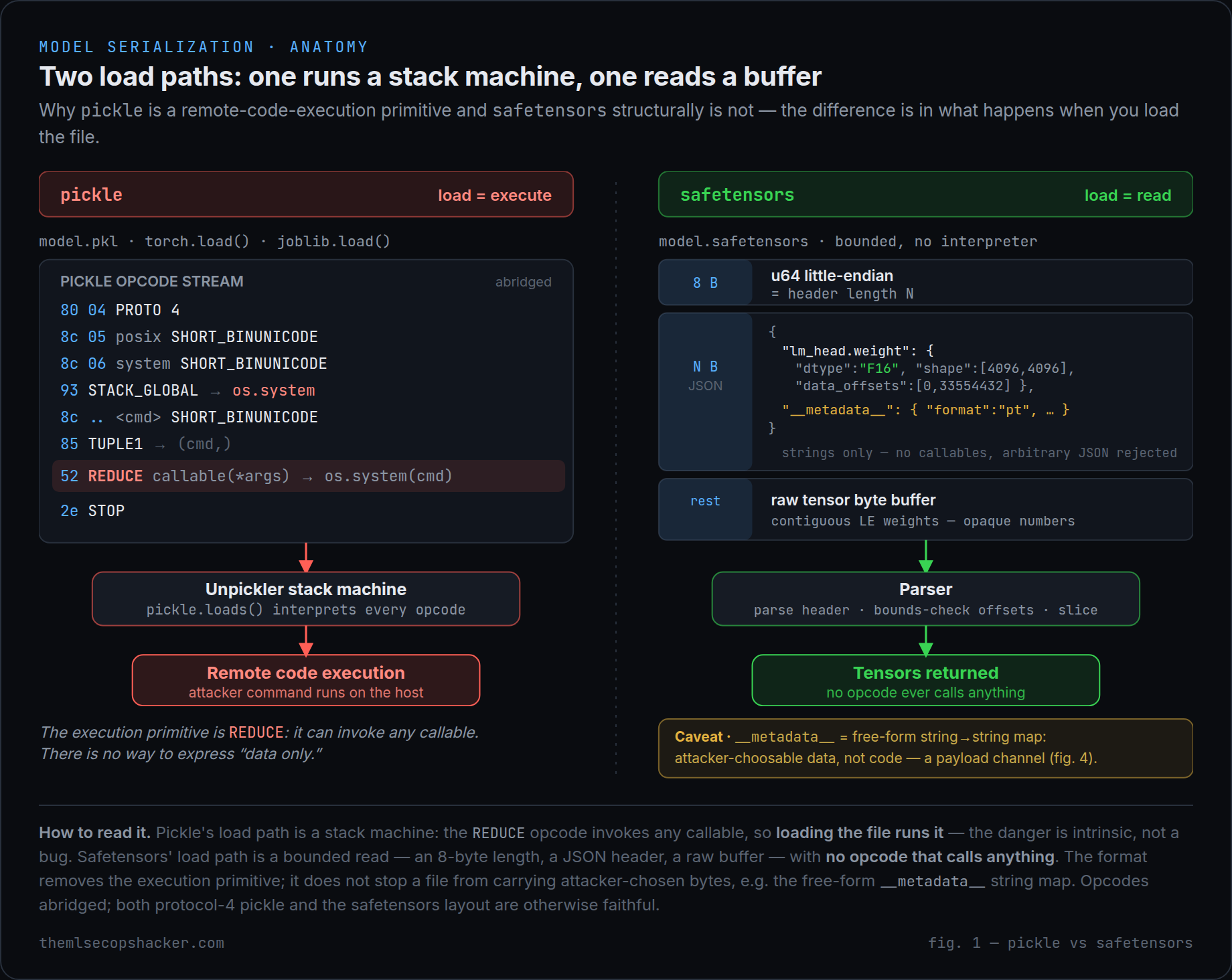Click the red arrow below opcode stream
The image size is (1232, 980).
click(306, 557)
